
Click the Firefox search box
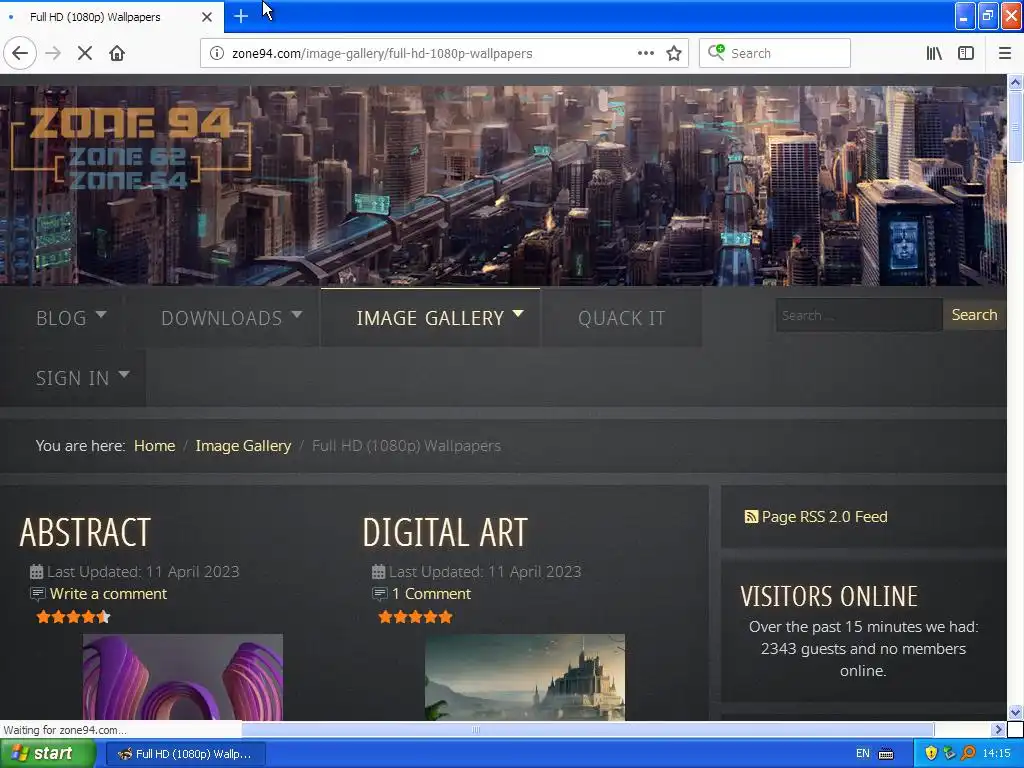click(775, 54)
